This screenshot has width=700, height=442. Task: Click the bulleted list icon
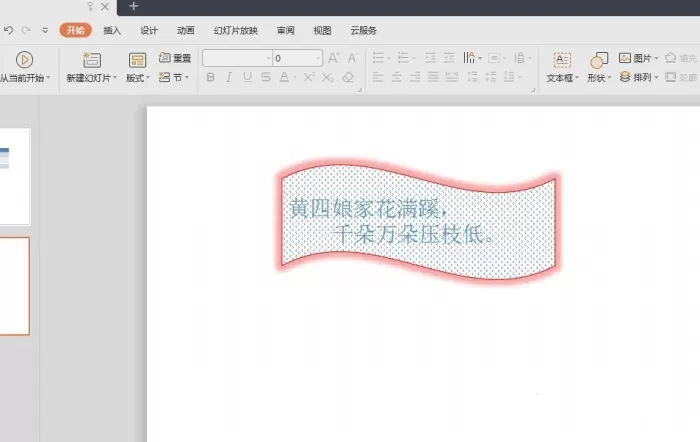pos(379,58)
